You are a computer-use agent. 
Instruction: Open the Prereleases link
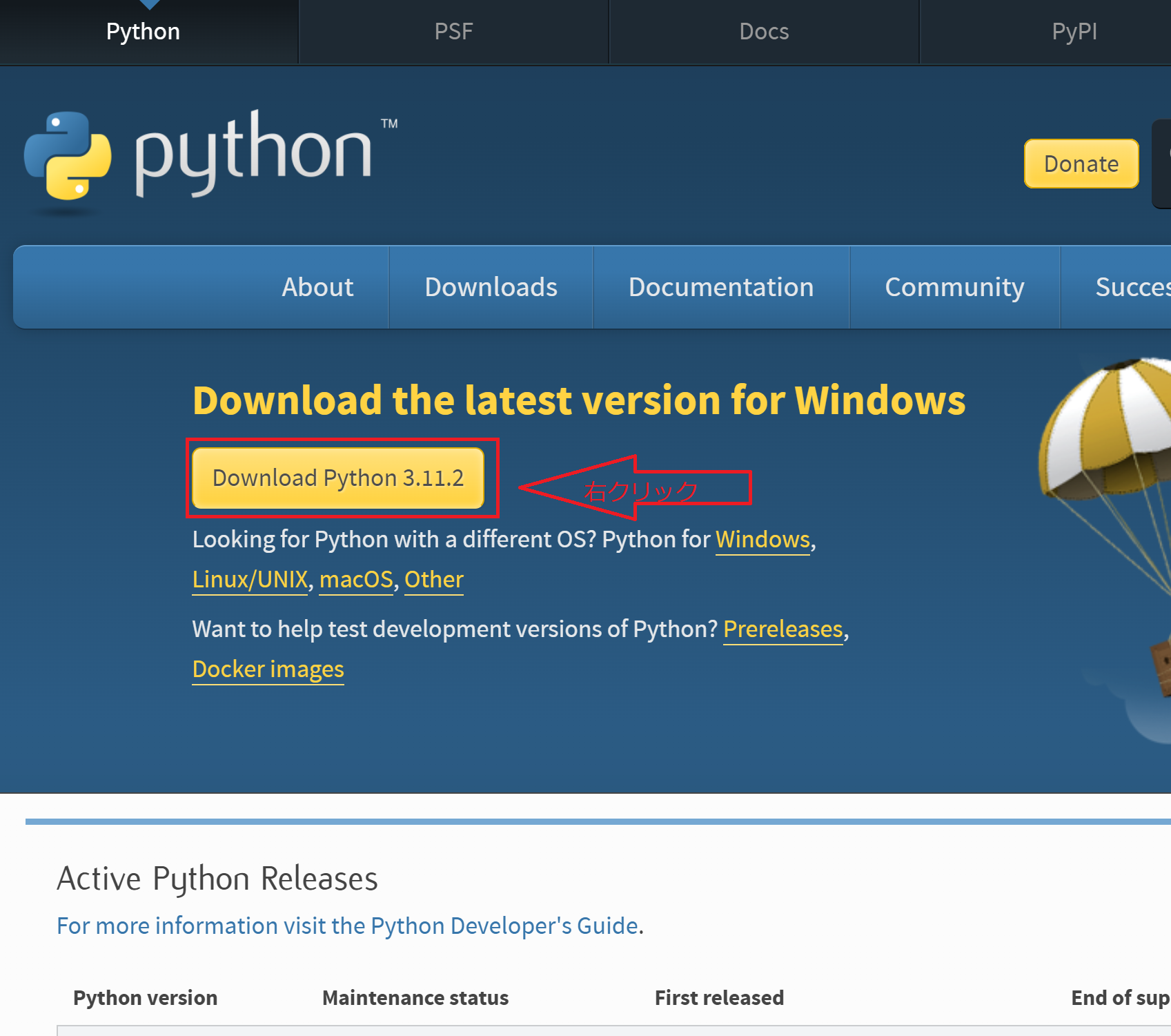tap(783, 629)
